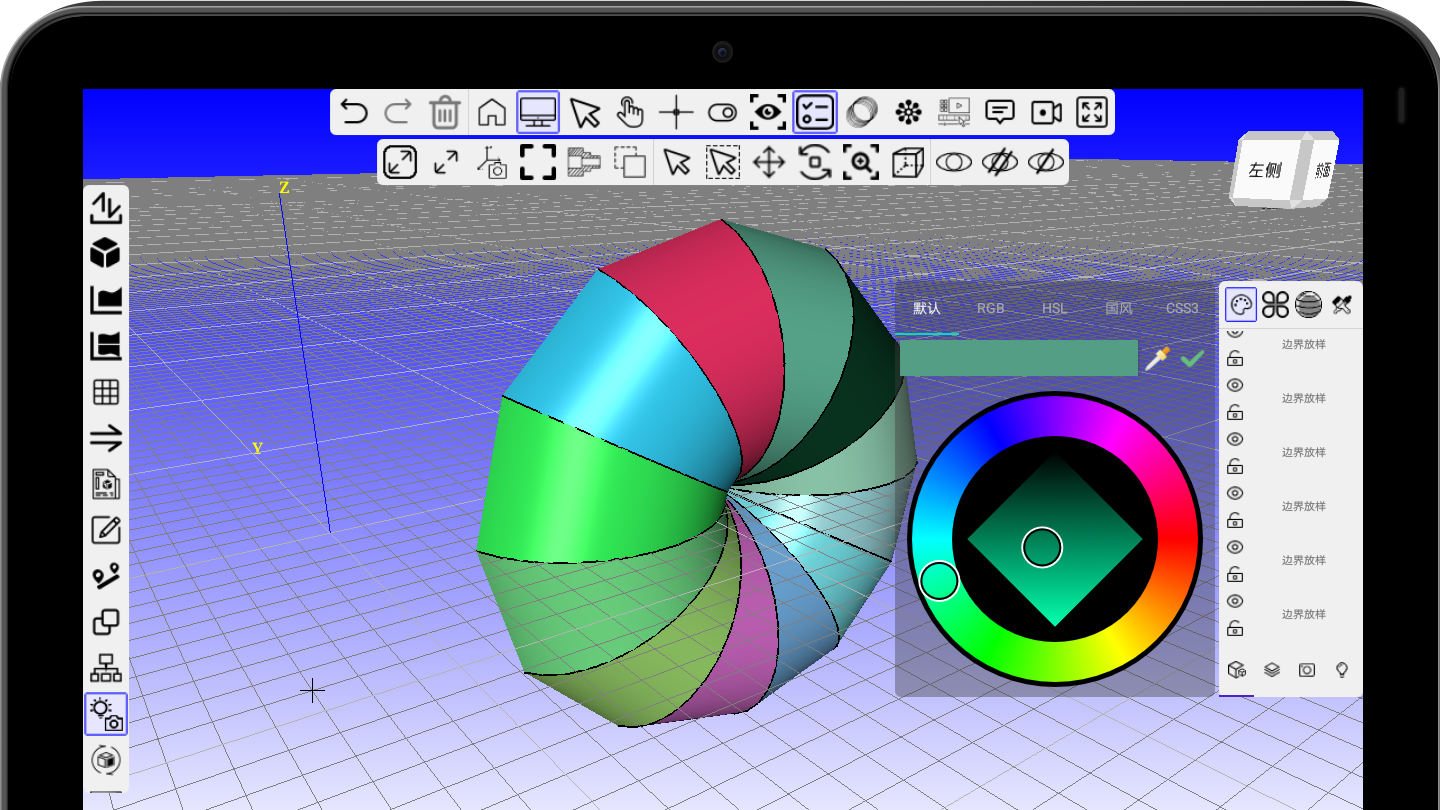This screenshot has width=1440, height=810.
Task: Click the undo arrow in the top toolbar
Action: pos(354,112)
